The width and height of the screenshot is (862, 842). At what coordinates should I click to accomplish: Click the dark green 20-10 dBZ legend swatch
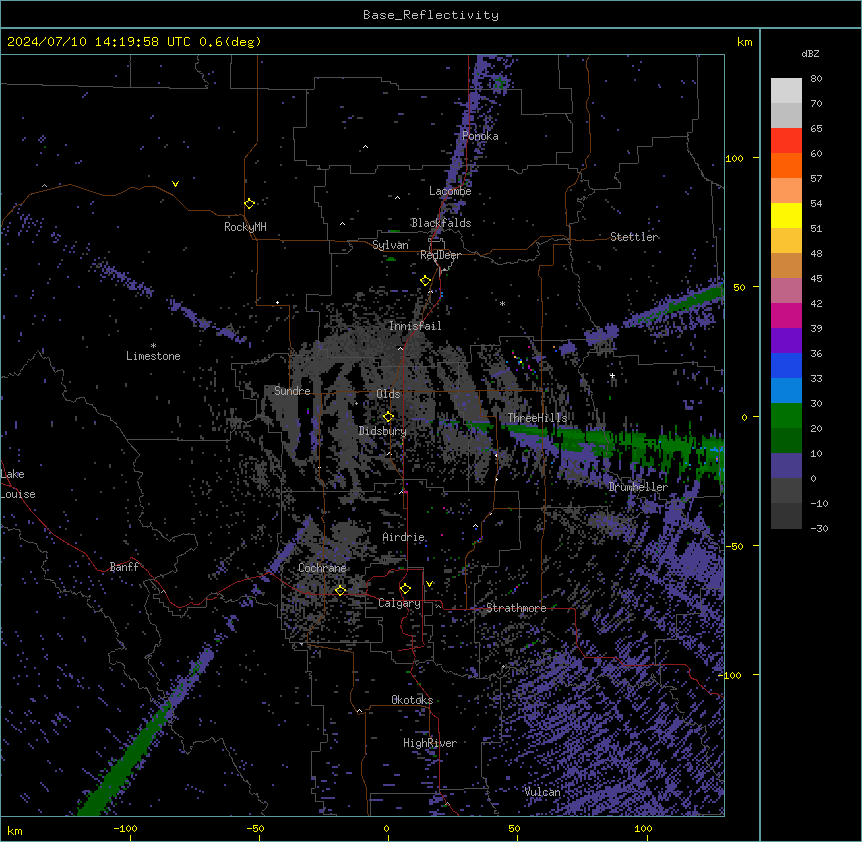click(x=786, y=441)
